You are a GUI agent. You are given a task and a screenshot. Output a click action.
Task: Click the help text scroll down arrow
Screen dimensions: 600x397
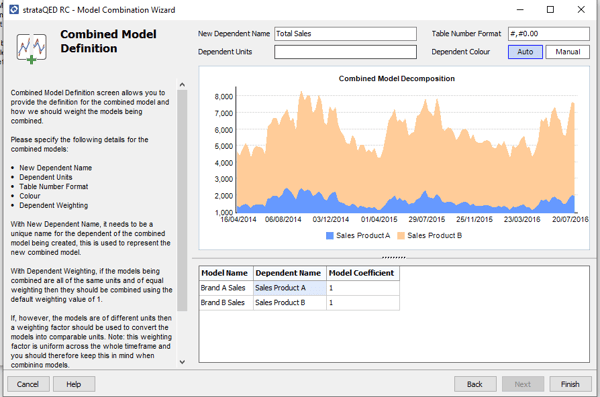[182, 362]
